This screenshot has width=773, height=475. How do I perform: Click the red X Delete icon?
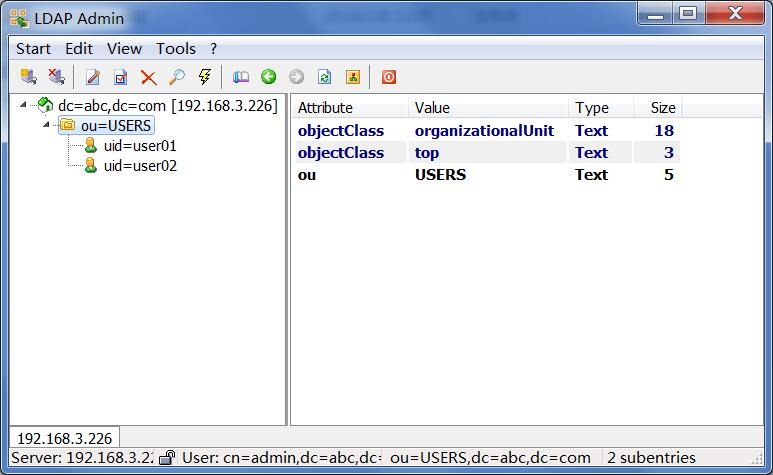point(148,77)
